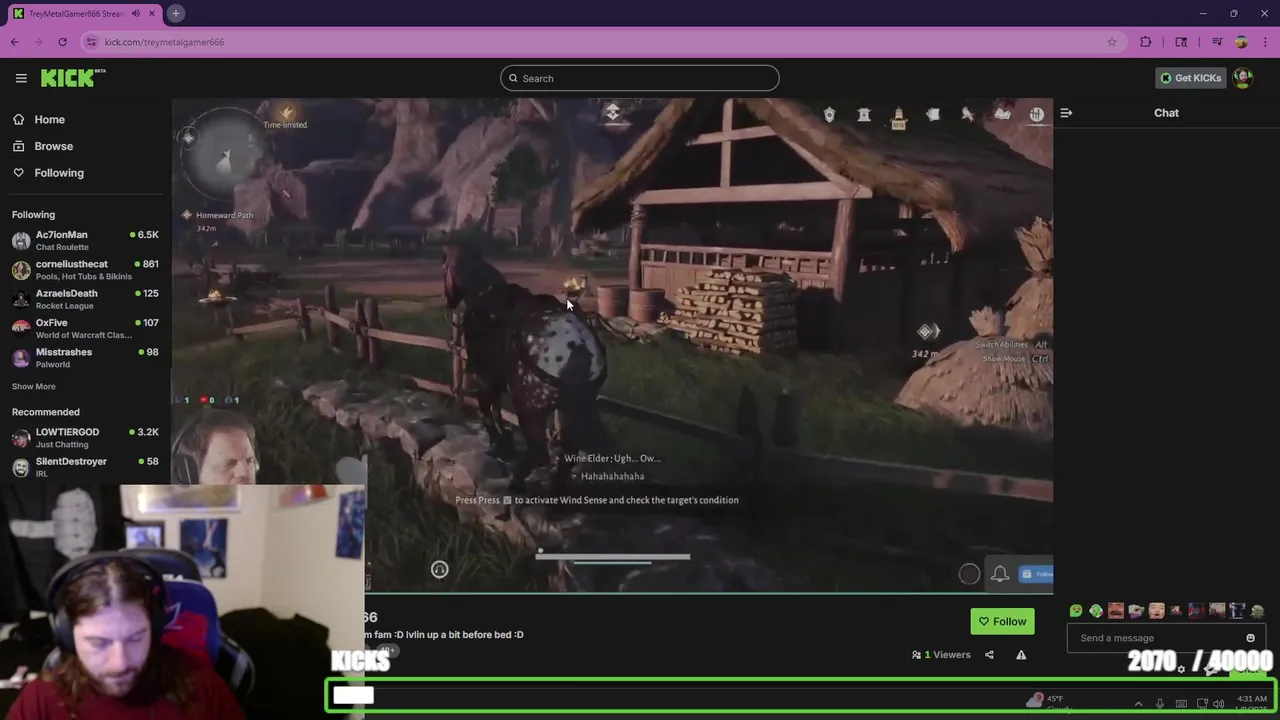Click the viewers count
The height and width of the screenshot is (720, 1280).
click(x=941, y=655)
